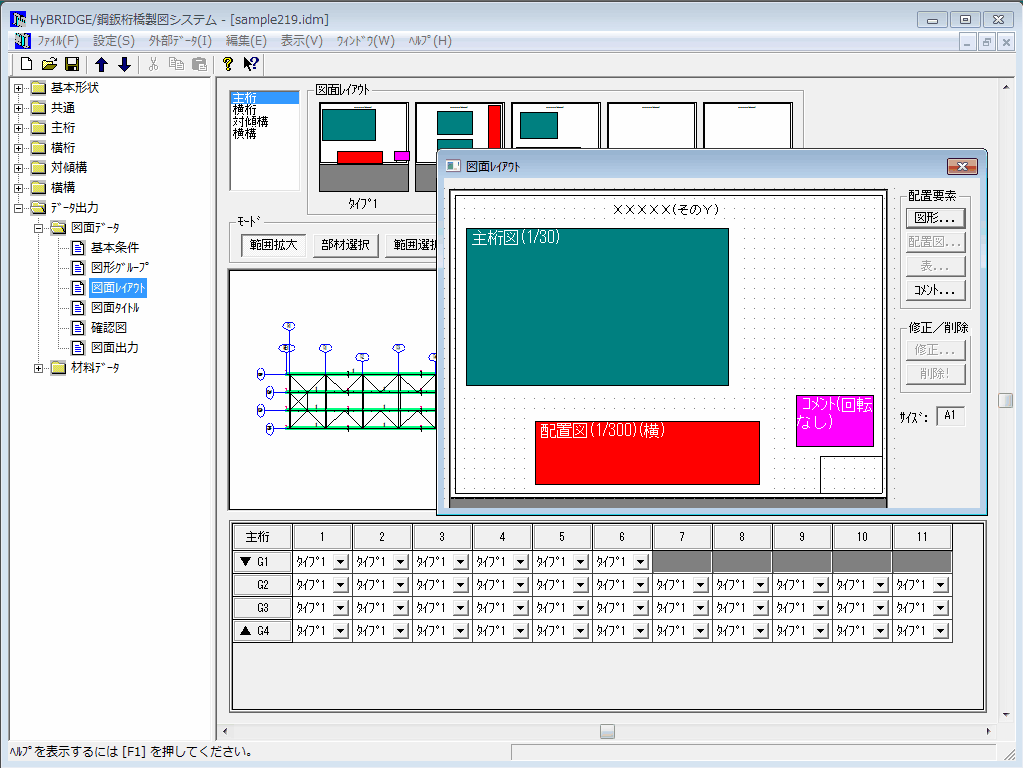Open the G4 column 11 type dropdown
The height and width of the screenshot is (768, 1023).
point(940,631)
